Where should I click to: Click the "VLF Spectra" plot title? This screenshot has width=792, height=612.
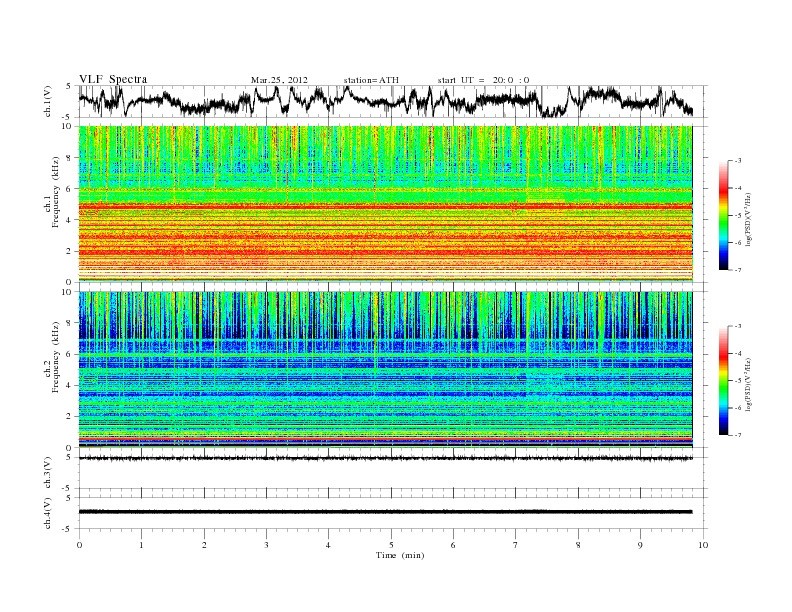(113, 79)
